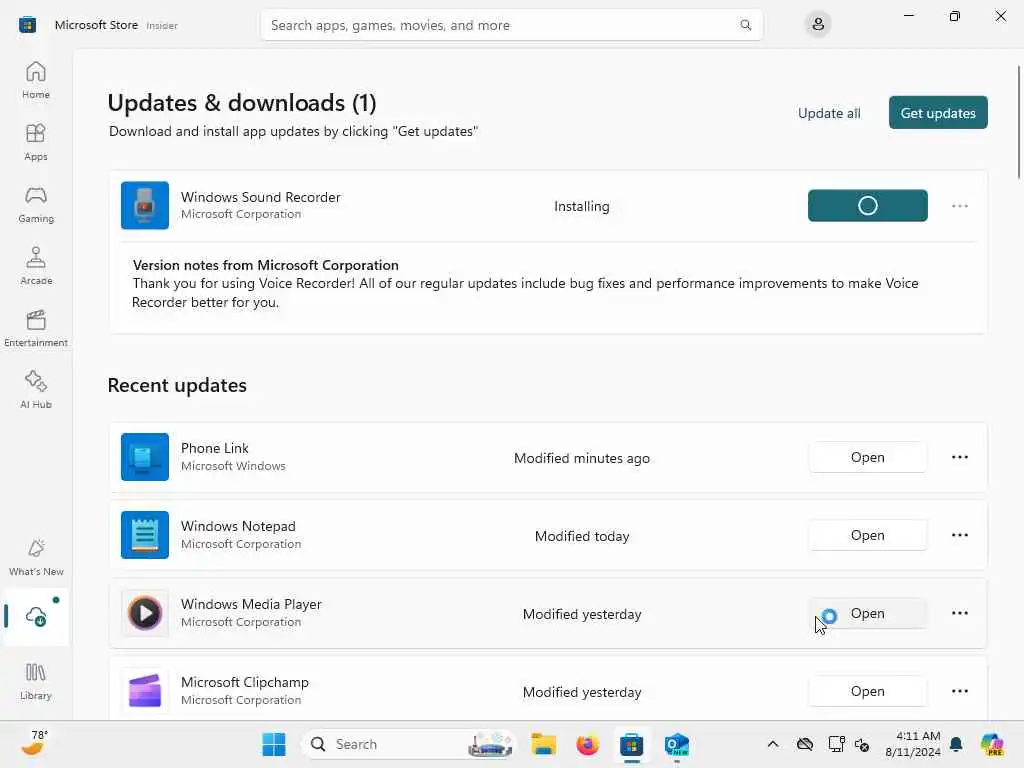Screen dimensions: 1024x768
Task: Click the Recent updates heading
Action: pos(177,385)
